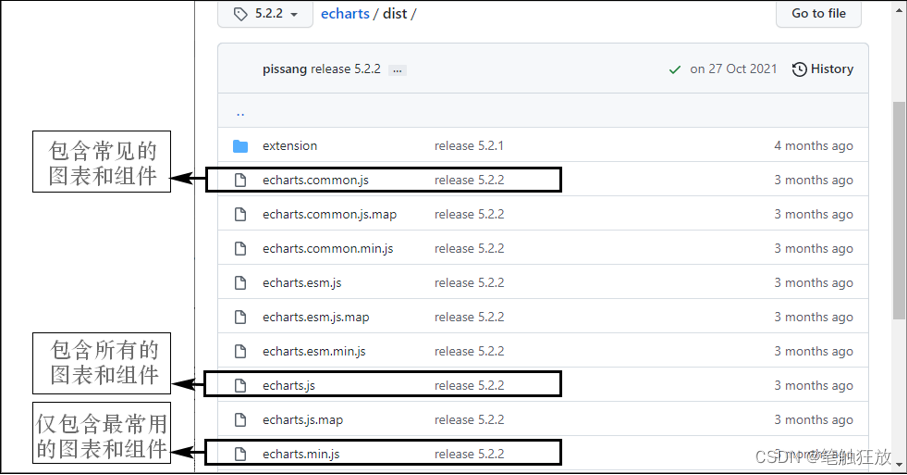The image size is (907, 475).
Task: Open echarts.esm.min.js file
Action: [314, 351]
